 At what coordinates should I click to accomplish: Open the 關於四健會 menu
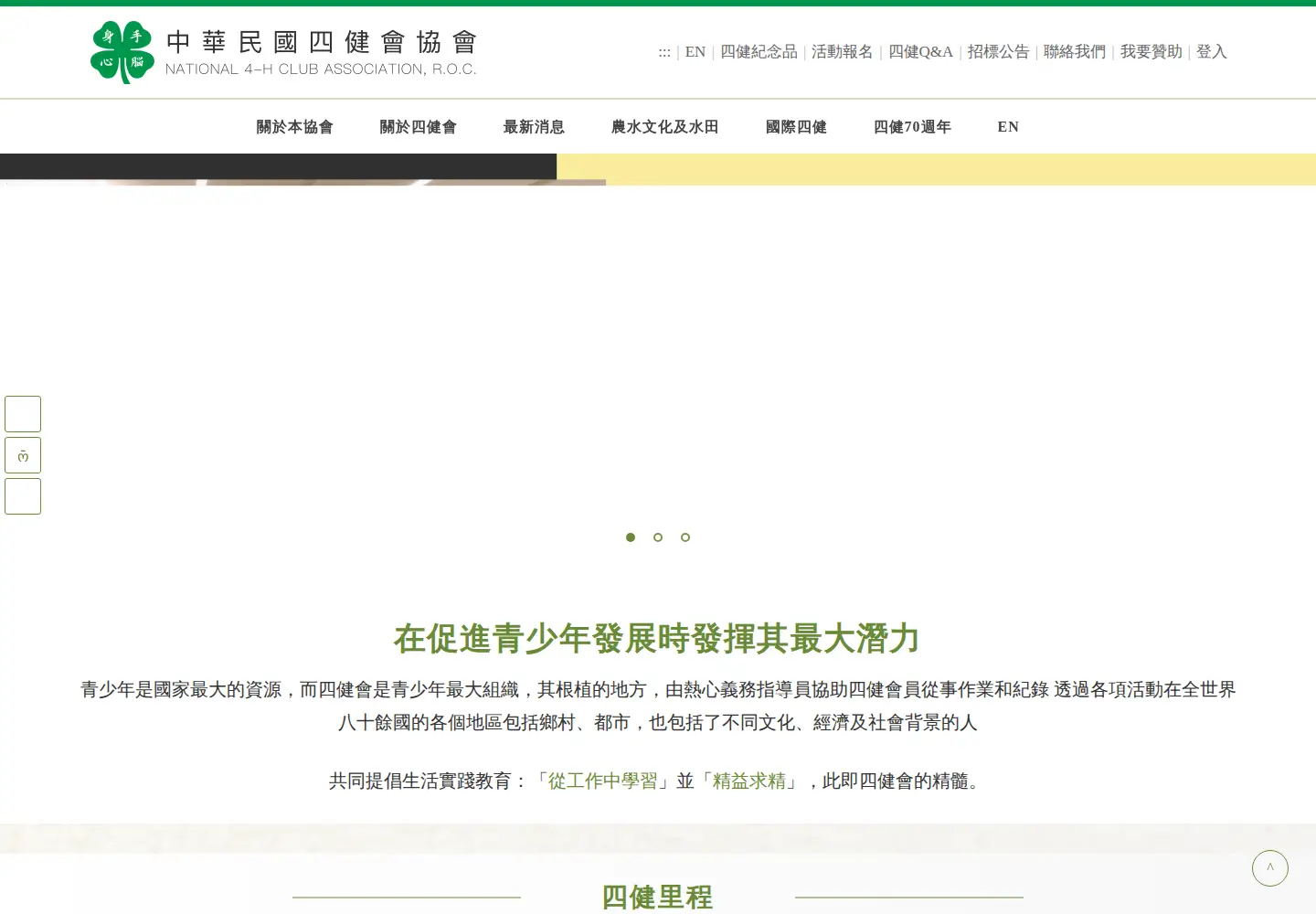pos(418,127)
